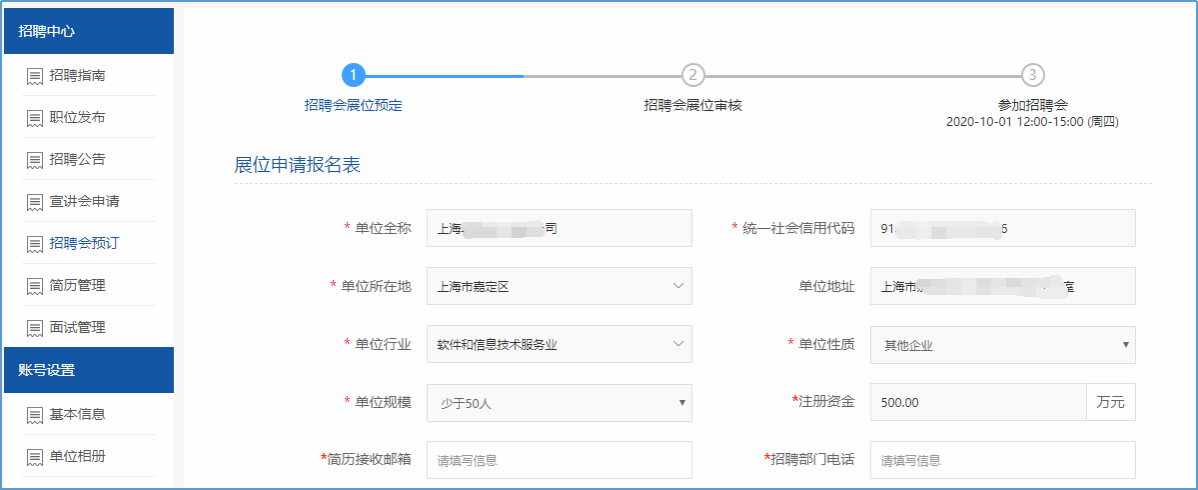Click step 3 circle 参加招聘会
Viewport: 1198px width, 490px height.
[1033, 75]
